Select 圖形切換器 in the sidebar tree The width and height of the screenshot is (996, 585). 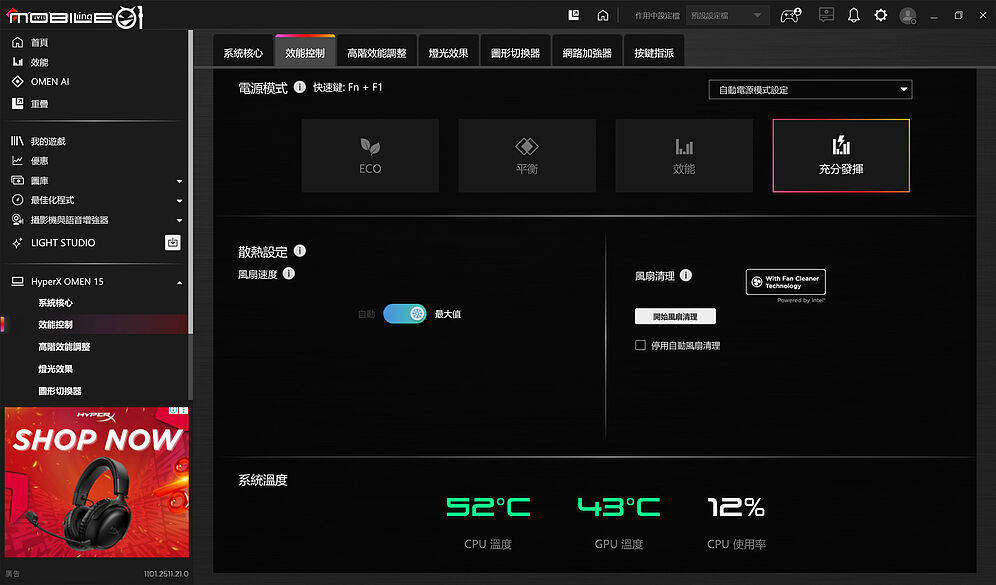pos(60,391)
